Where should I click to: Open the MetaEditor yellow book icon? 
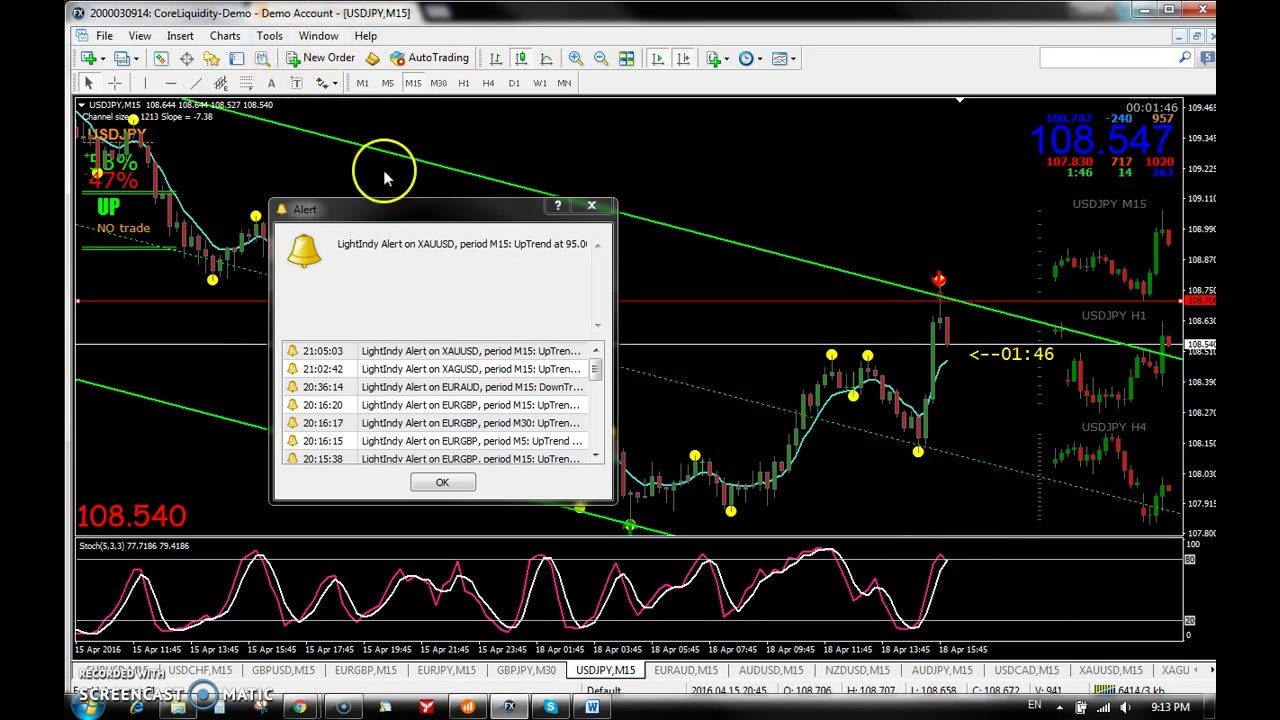[x=372, y=59]
